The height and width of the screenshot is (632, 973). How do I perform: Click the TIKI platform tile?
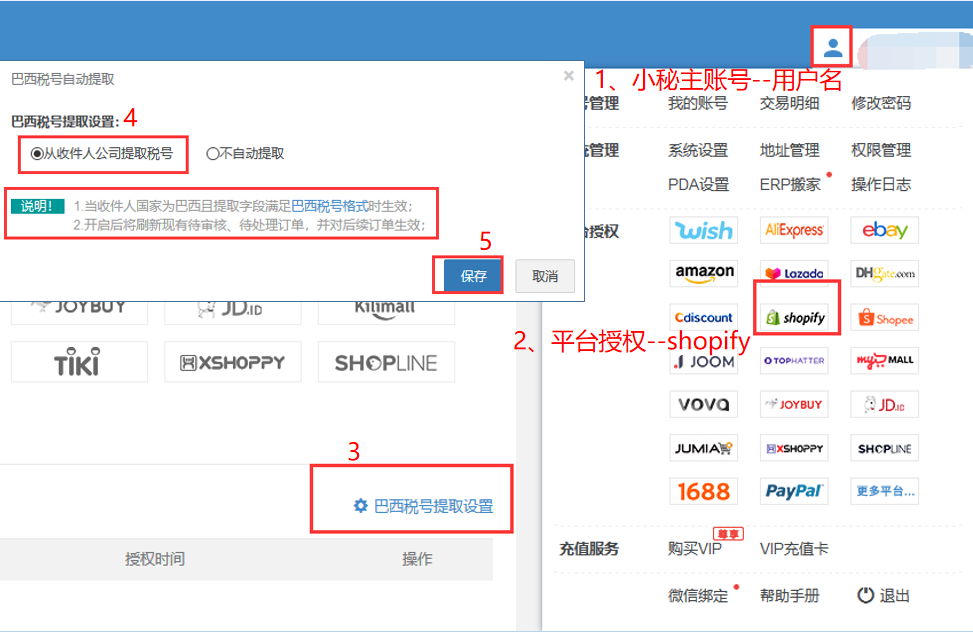coord(79,362)
